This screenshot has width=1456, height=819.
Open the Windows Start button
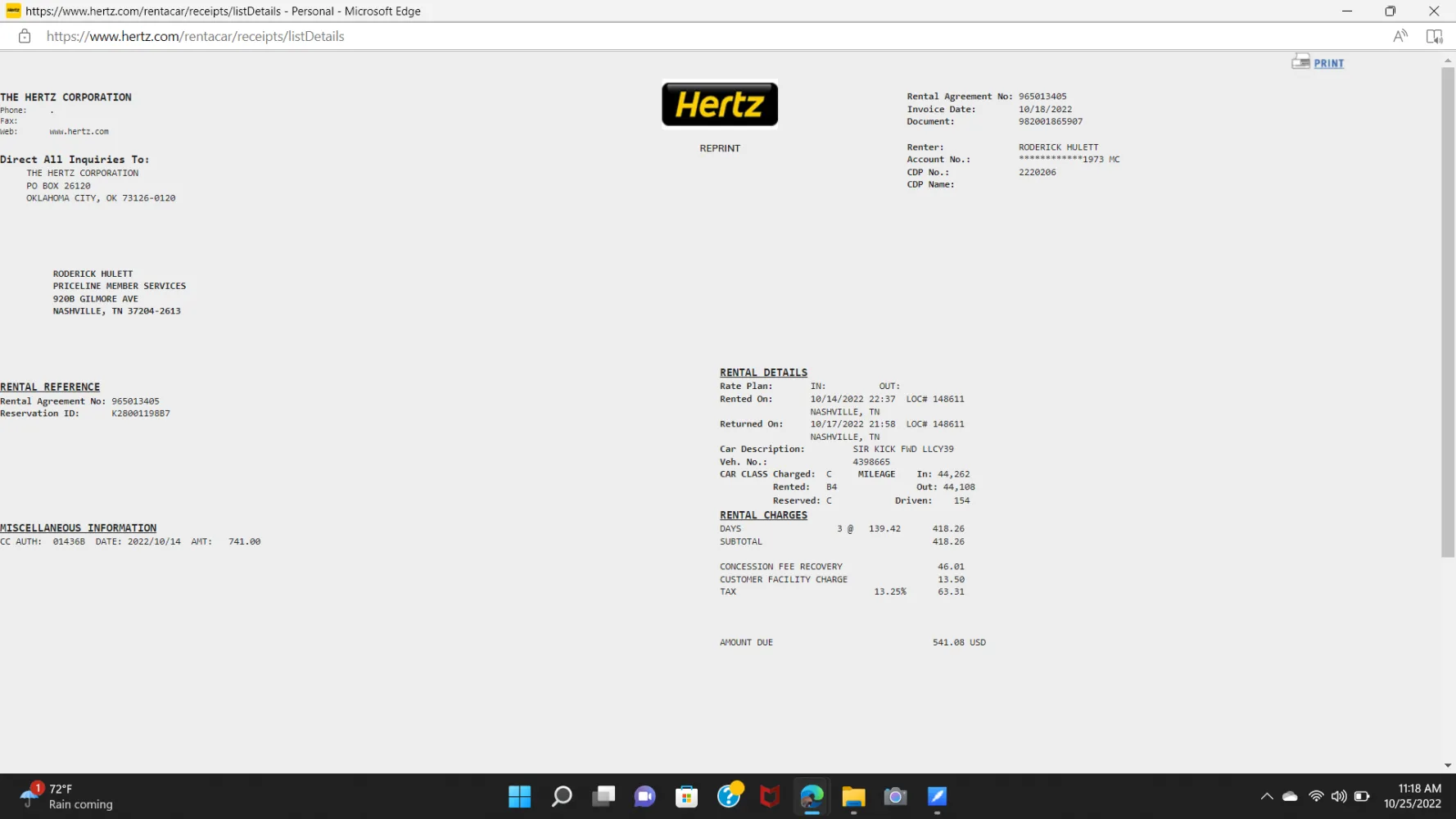pyautogui.click(x=519, y=796)
